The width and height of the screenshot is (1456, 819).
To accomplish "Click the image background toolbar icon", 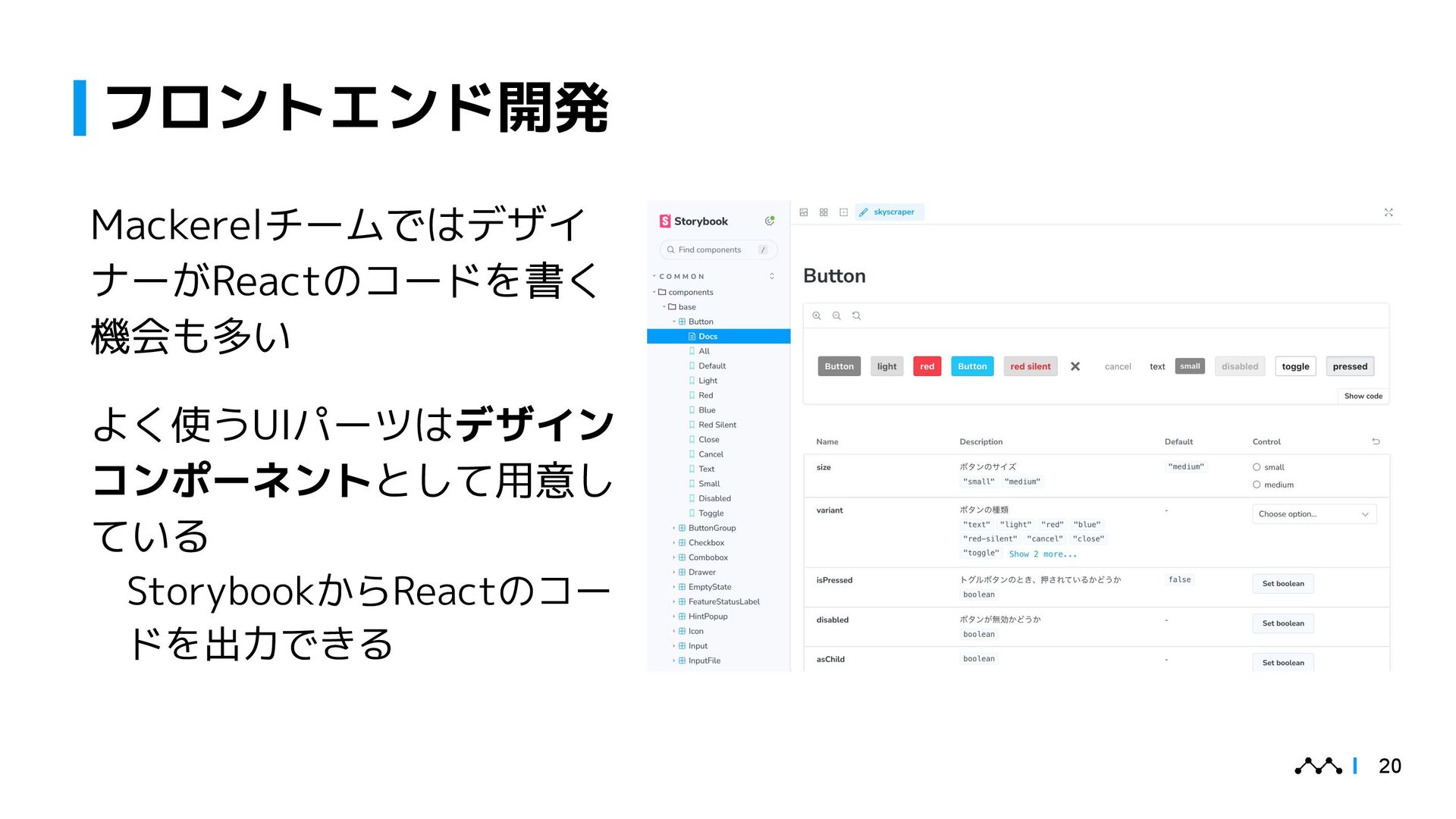I will 804,212.
